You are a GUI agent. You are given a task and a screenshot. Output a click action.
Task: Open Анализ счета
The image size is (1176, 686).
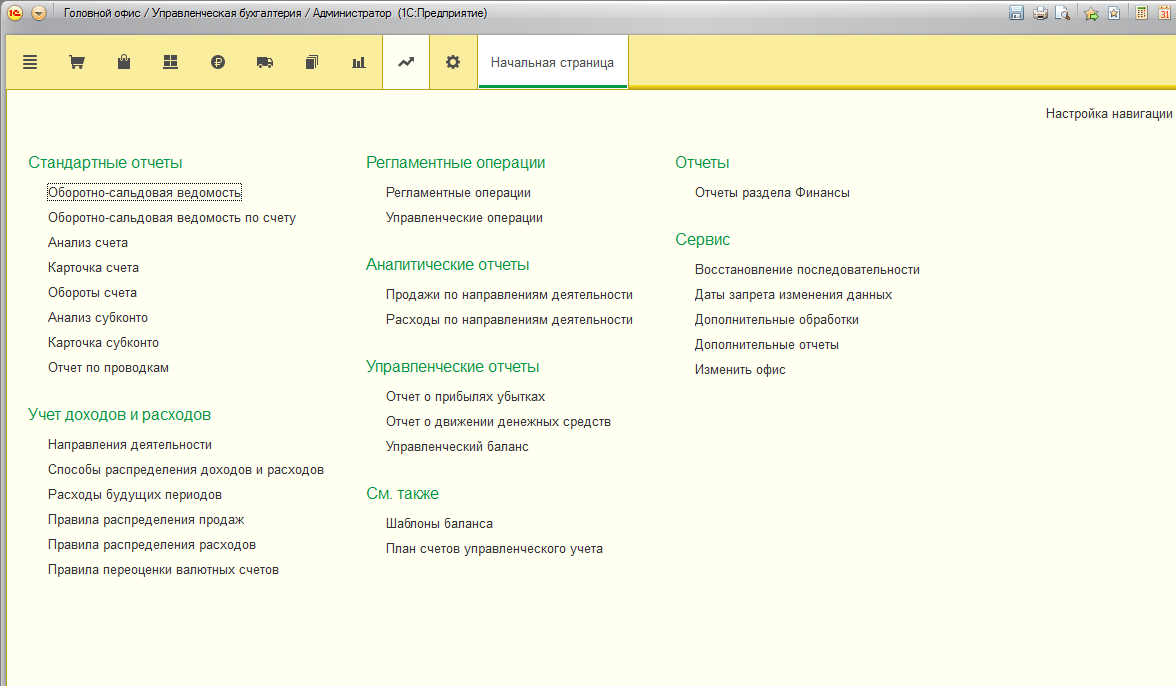point(88,242)
